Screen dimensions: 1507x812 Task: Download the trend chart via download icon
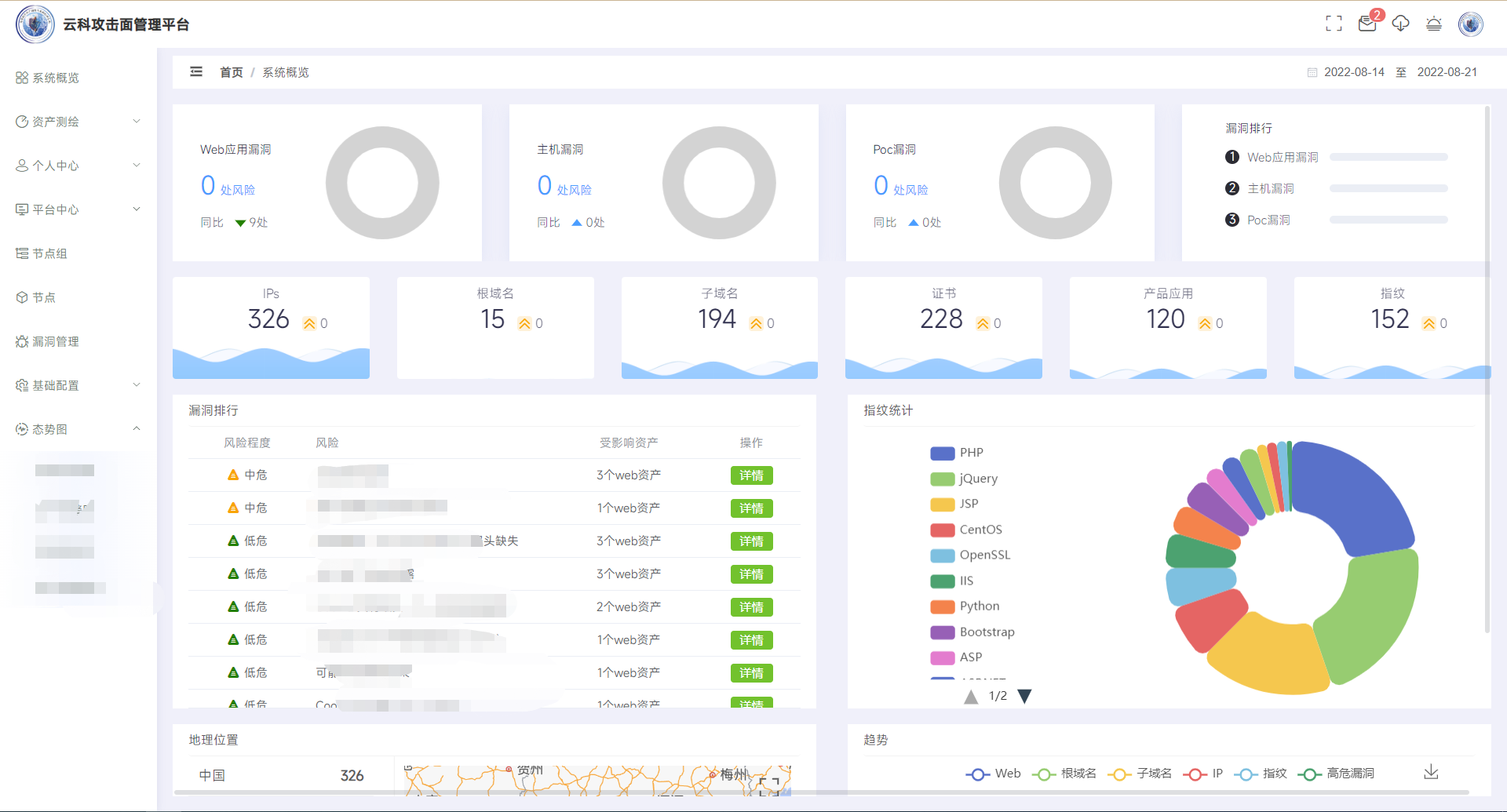[x=1431, y=772]
